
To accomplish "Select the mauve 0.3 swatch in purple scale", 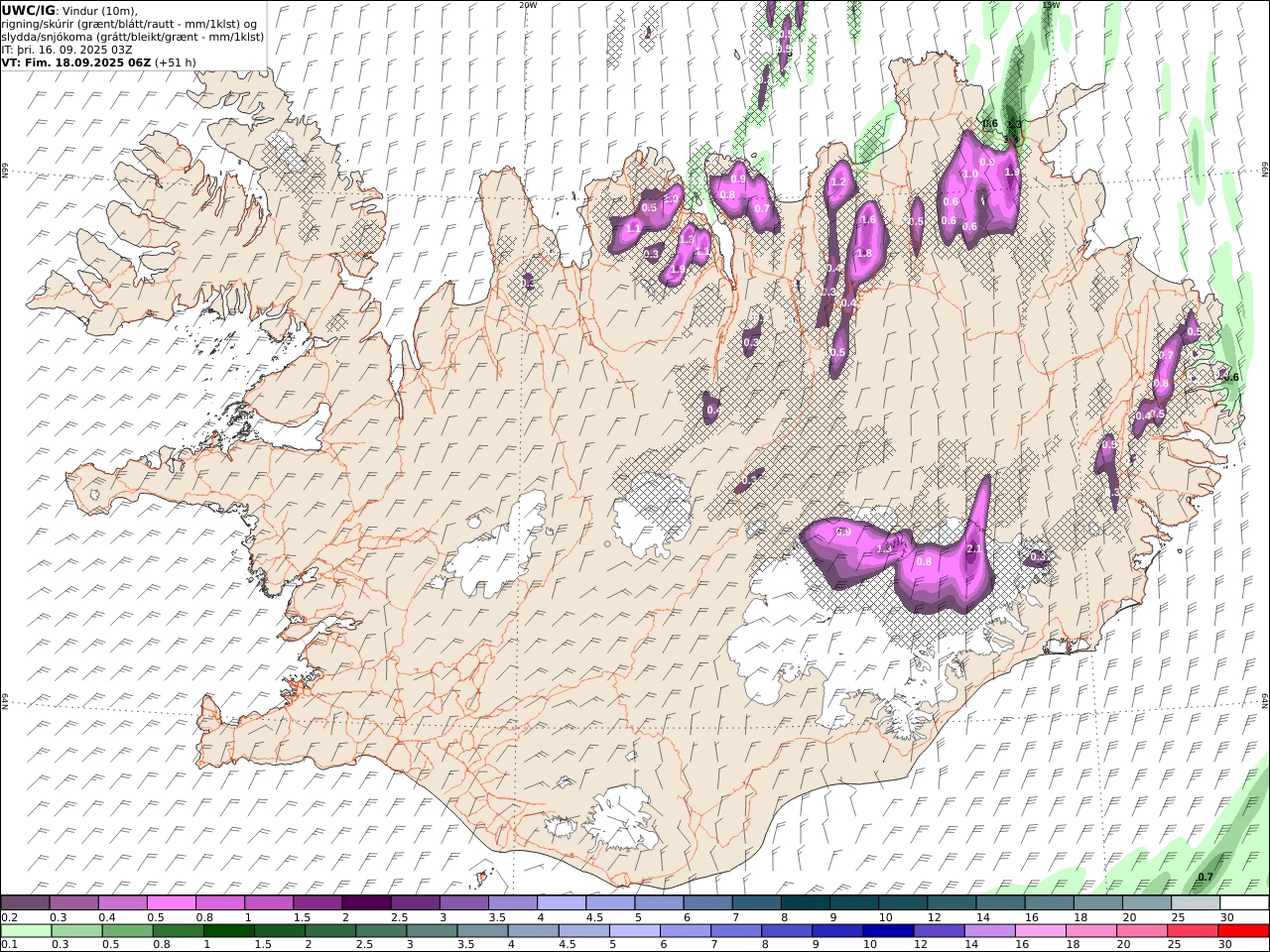I will tap(73, 902).
